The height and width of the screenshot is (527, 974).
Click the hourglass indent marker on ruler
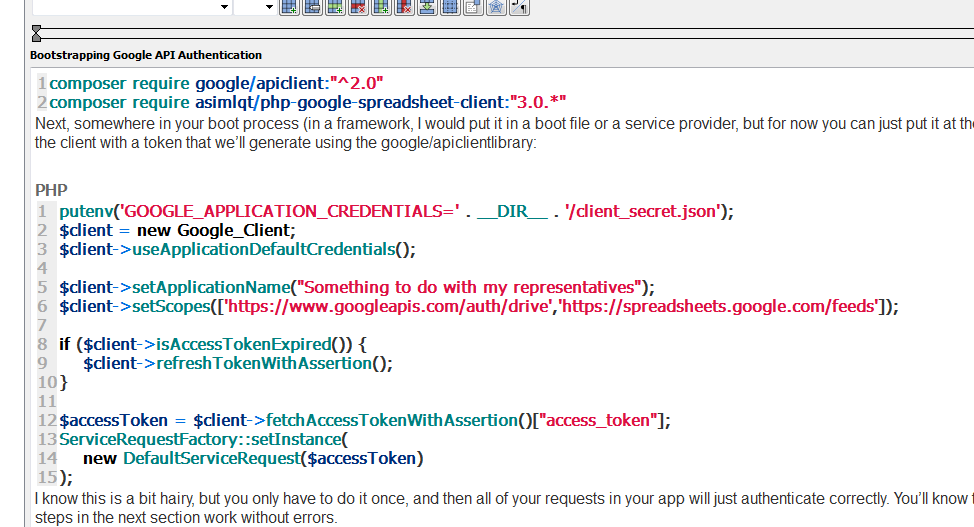(x=37, y=34)
